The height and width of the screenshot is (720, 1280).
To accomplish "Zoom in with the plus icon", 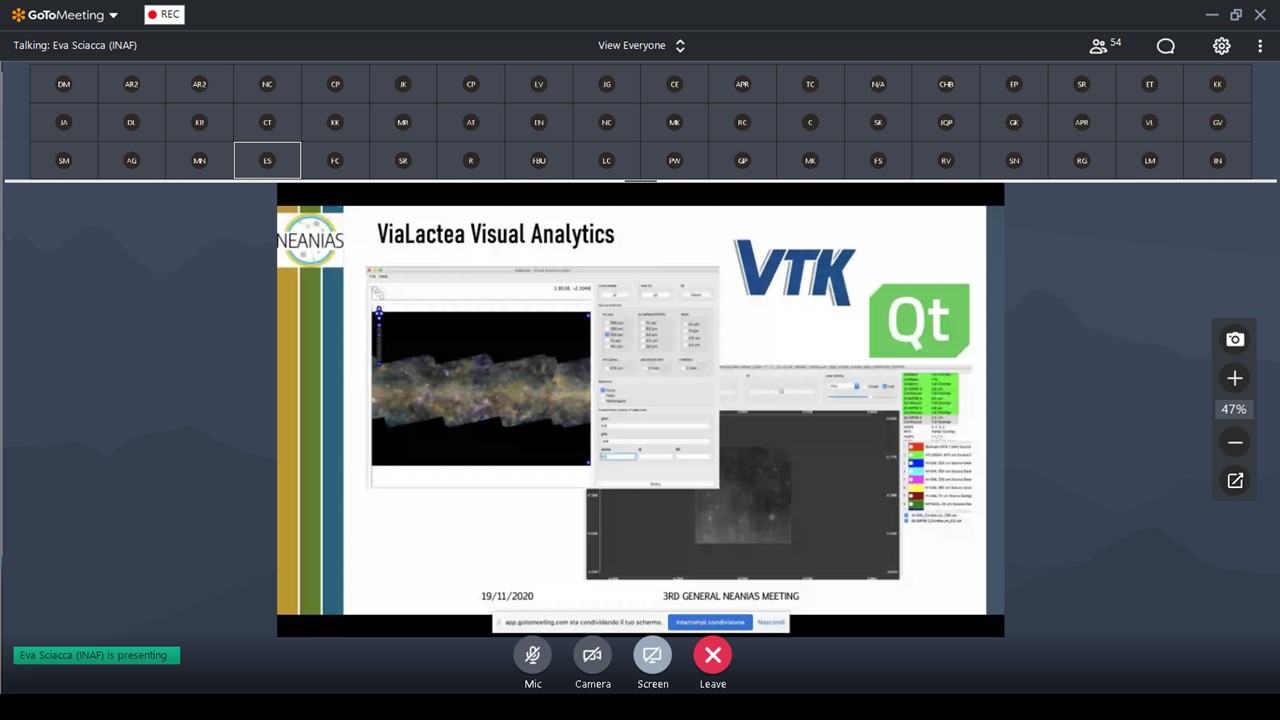I will pyautogui.click(x=1235, y=378).
